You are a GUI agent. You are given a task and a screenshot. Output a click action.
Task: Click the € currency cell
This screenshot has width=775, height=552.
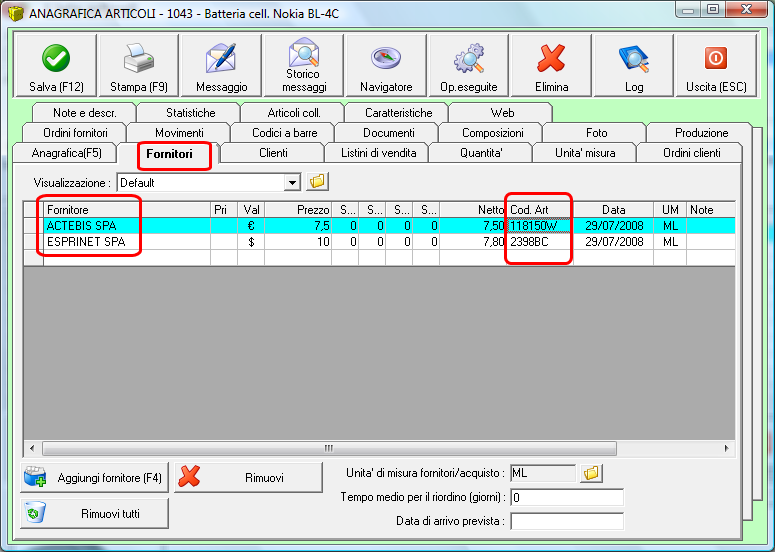[251, 226]
